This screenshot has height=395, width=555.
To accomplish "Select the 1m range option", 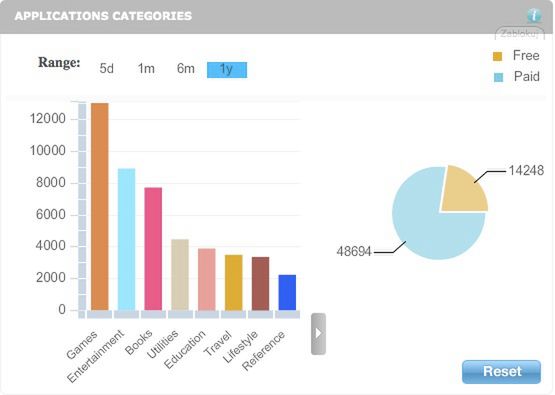I will point(146,69).
